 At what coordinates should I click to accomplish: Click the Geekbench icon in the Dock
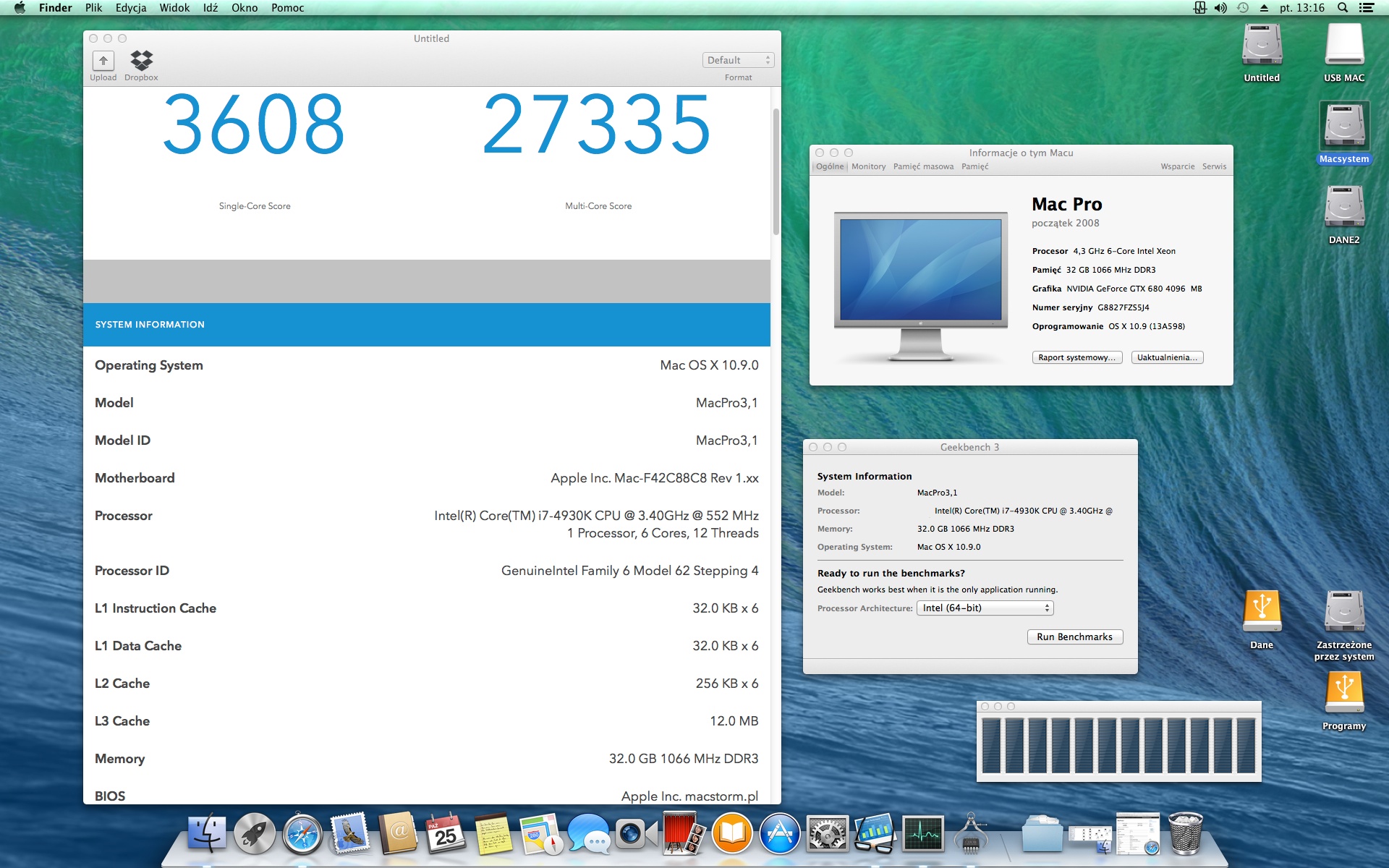pyautogui.click(x=875, y=833)
